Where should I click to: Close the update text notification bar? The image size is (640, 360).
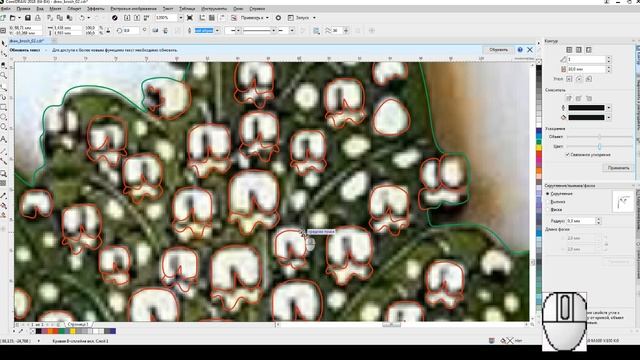click(x=530, y=50)
